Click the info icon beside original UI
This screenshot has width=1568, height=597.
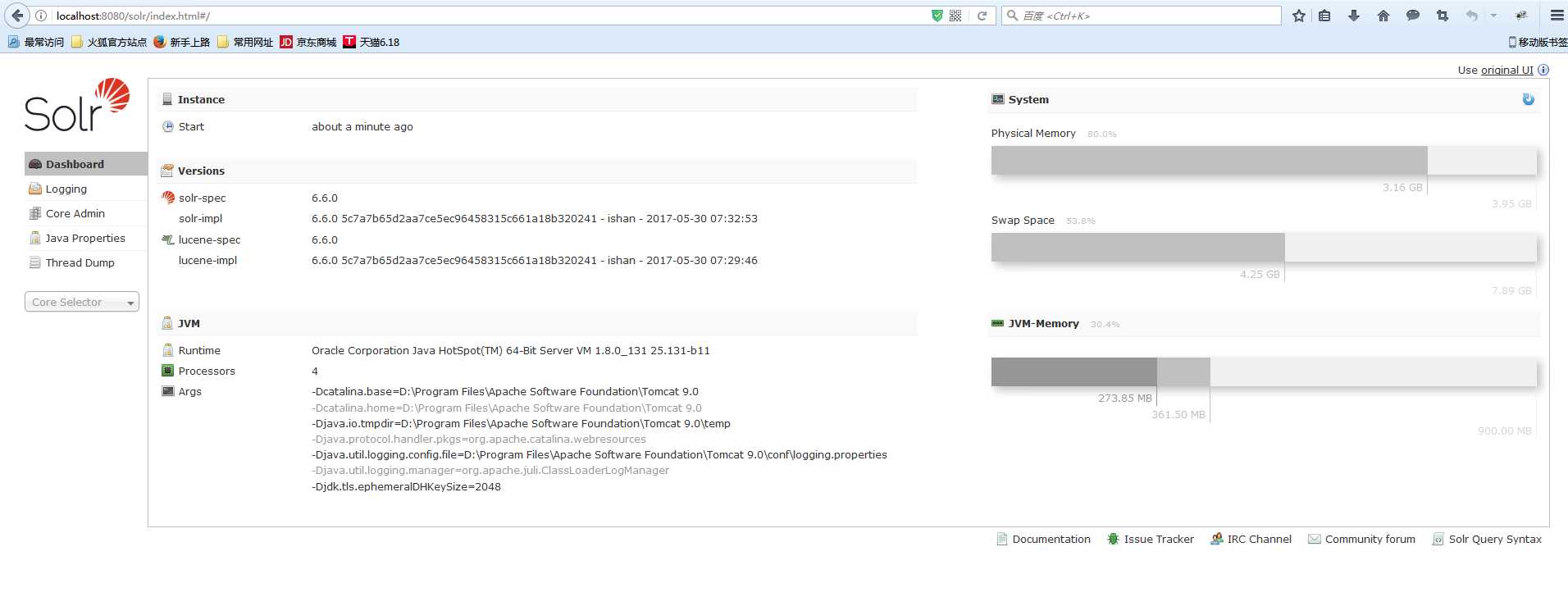1543,70
